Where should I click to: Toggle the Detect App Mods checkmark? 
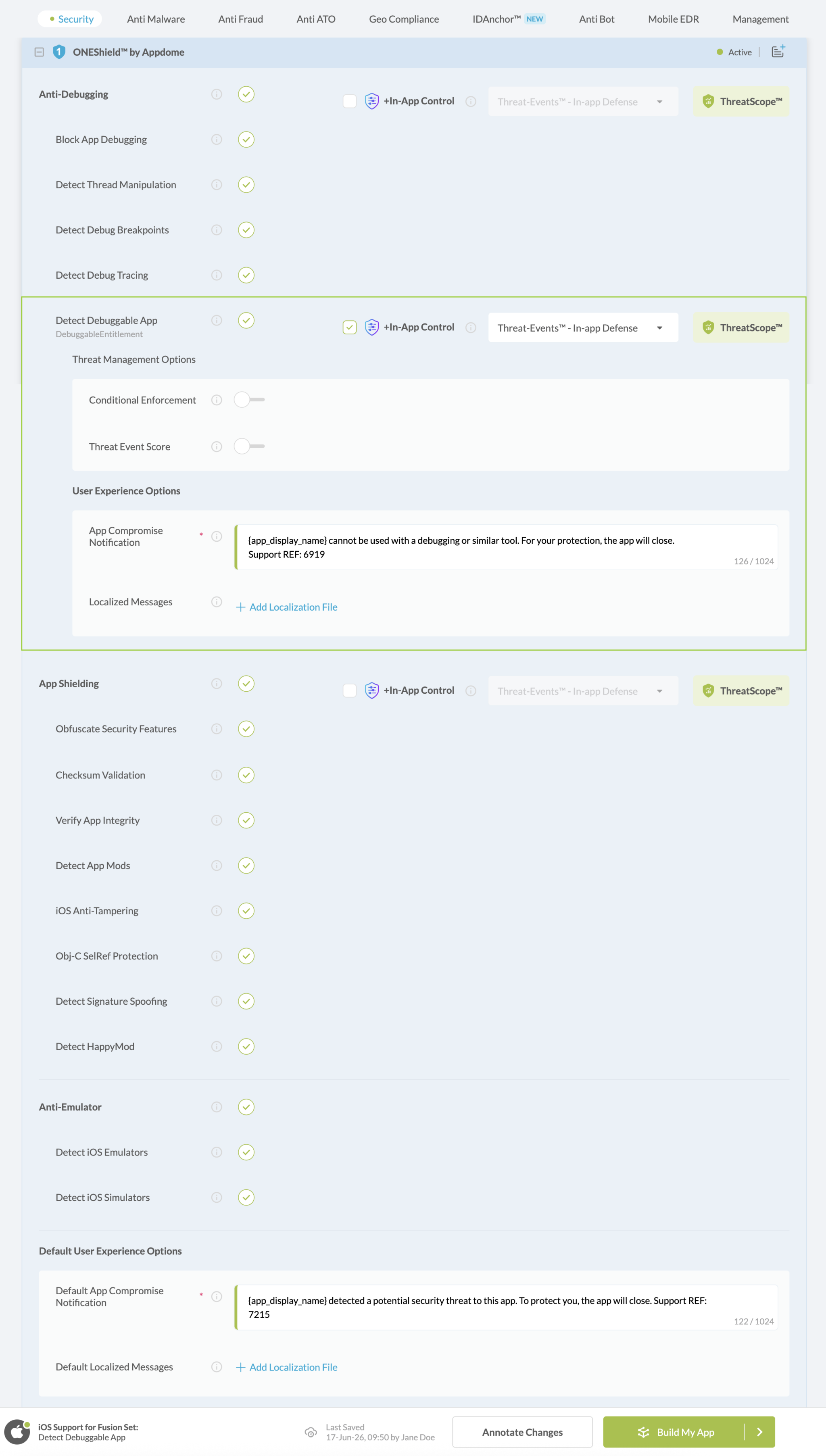tap(246, 866)
